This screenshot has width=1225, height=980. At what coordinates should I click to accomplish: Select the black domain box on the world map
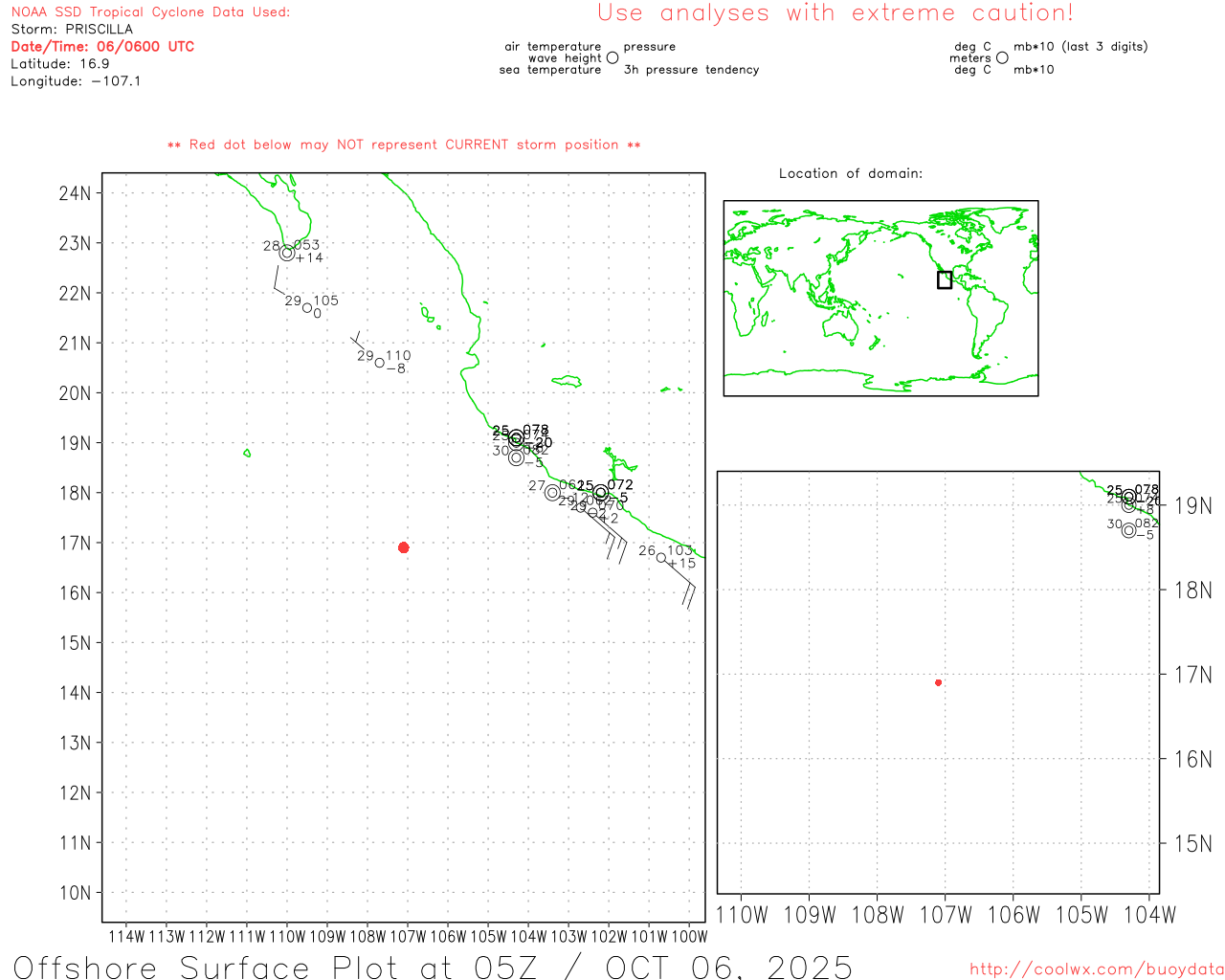tap(945, 279)
